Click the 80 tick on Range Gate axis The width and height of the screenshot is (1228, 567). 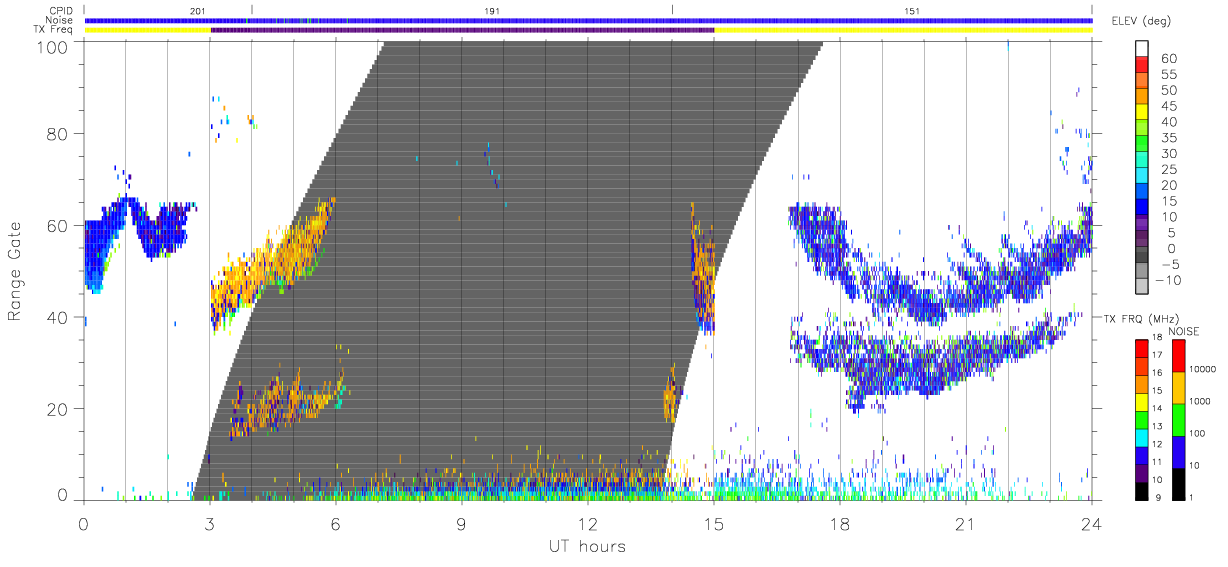click(56, 133)
